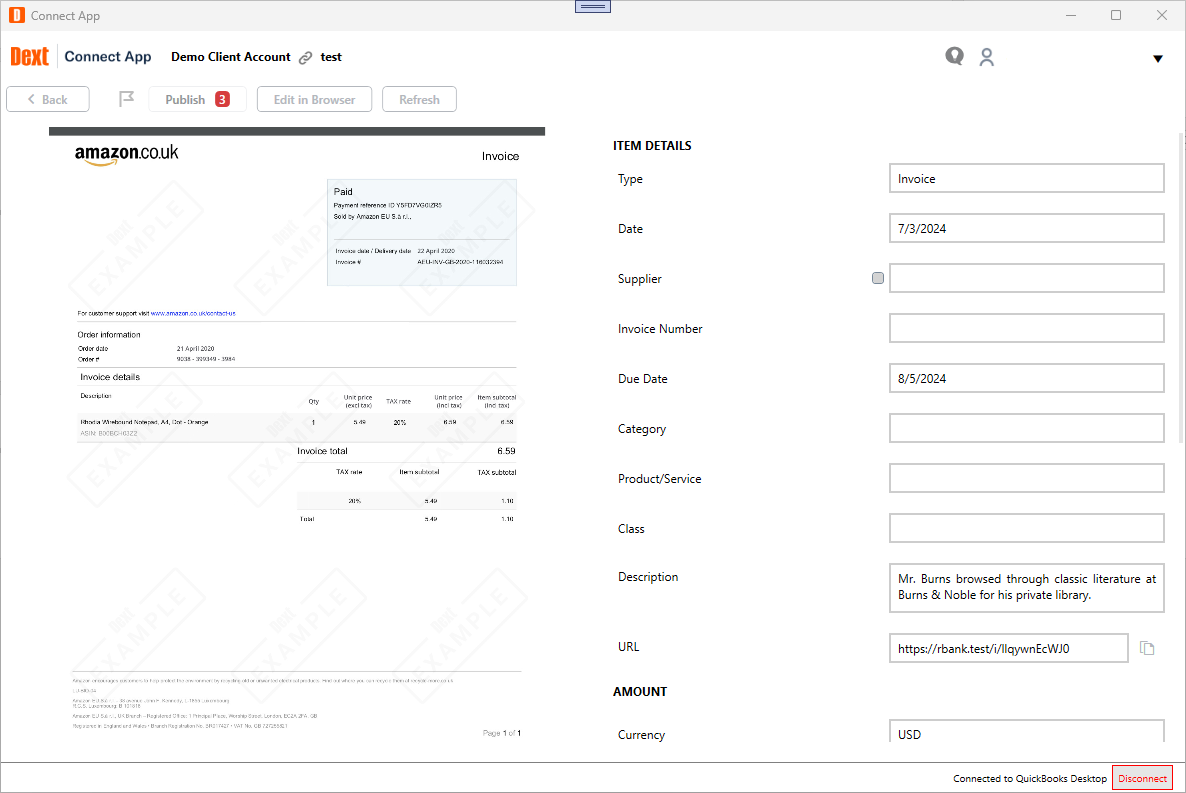Click the Paid box in invoice preview
Screen dimensions: 1186x793
[x=422, y=232]
